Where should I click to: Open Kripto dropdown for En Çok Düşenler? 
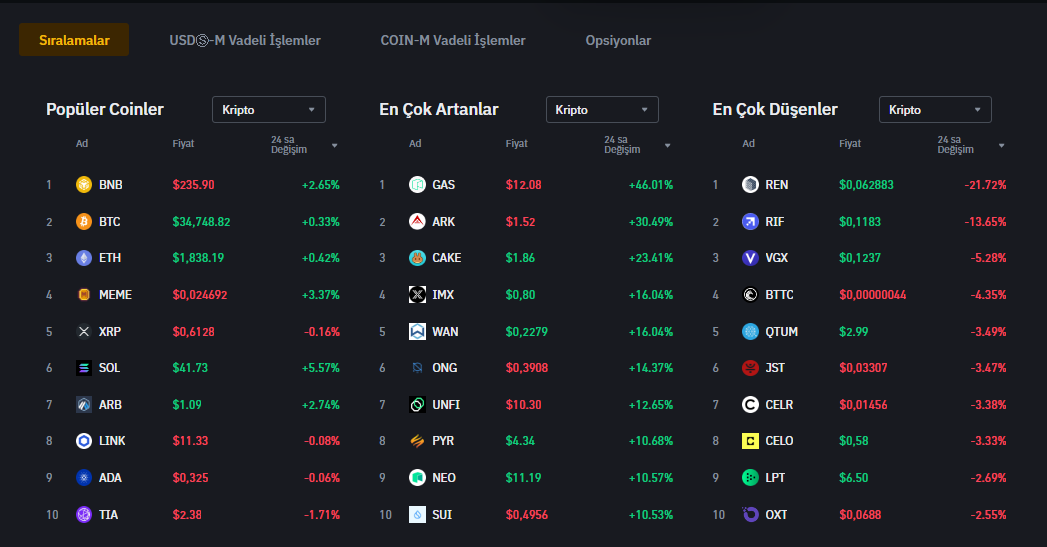[935, 110]
